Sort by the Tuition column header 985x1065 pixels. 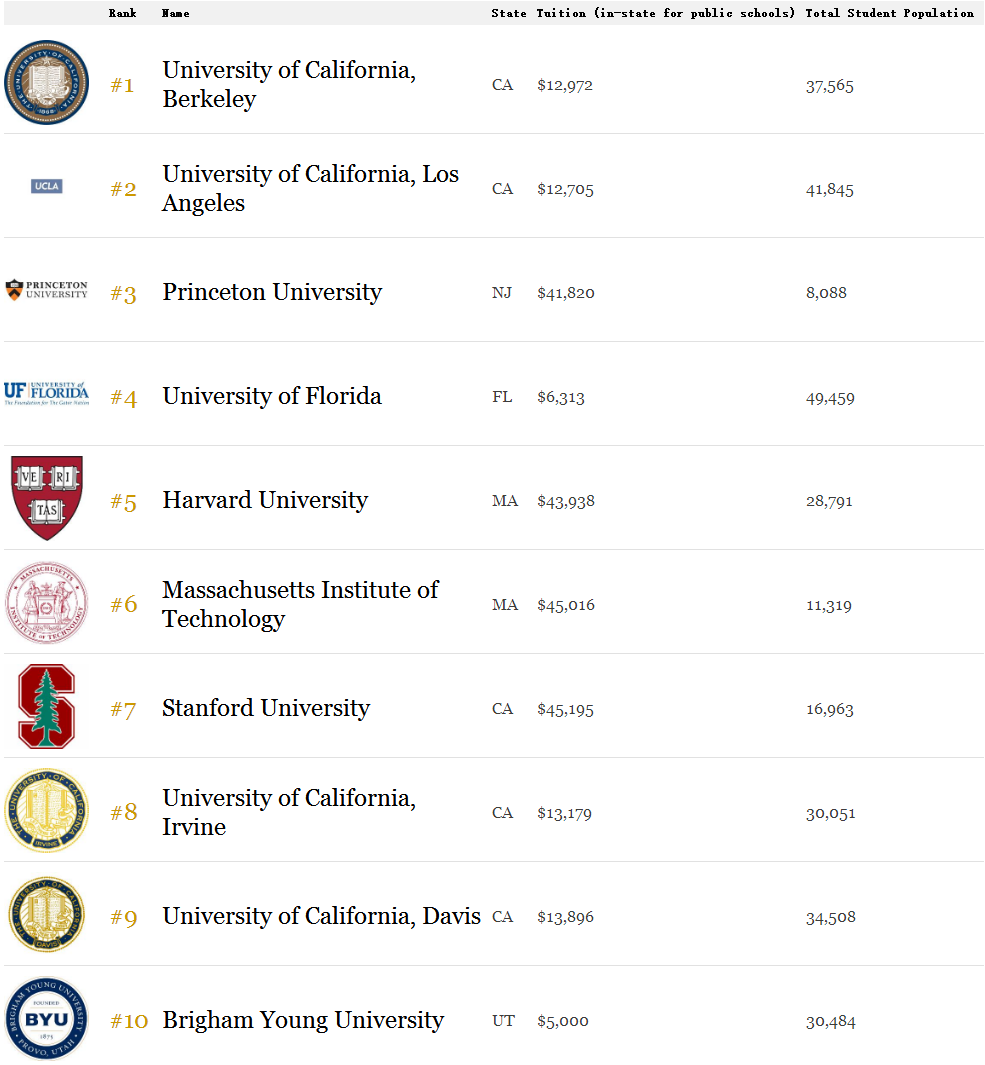click(x=665, y=13)
